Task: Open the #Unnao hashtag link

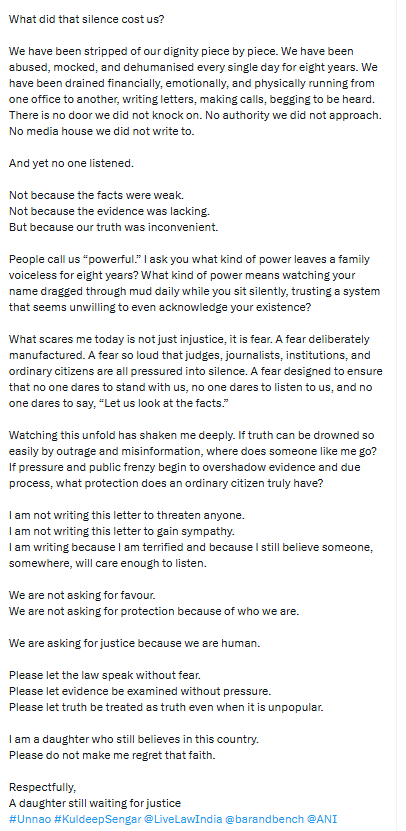Action: [30, 819]
